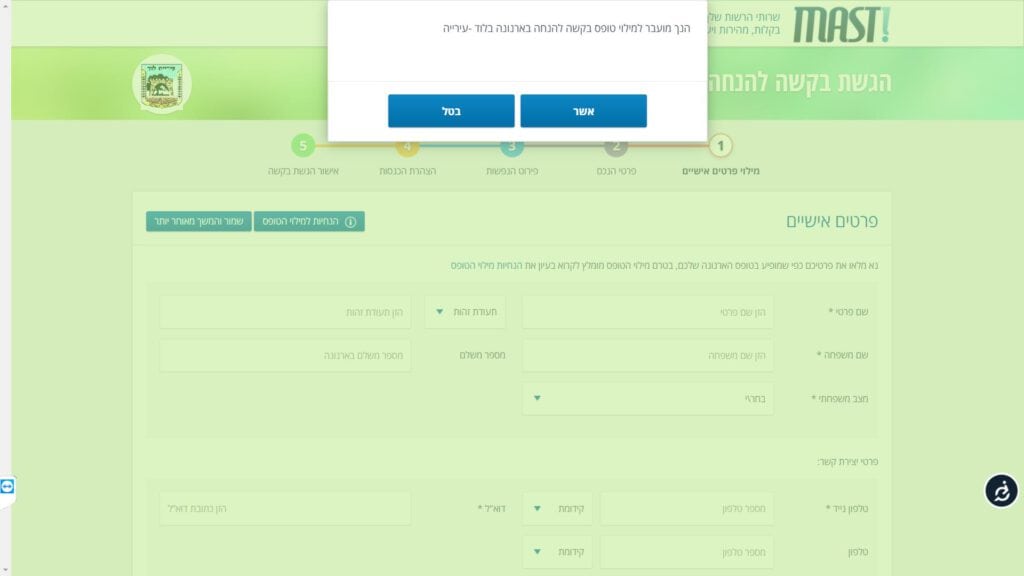Click the שם פרטי first name field
The image size is (1024, 576).
coord(647,312)
